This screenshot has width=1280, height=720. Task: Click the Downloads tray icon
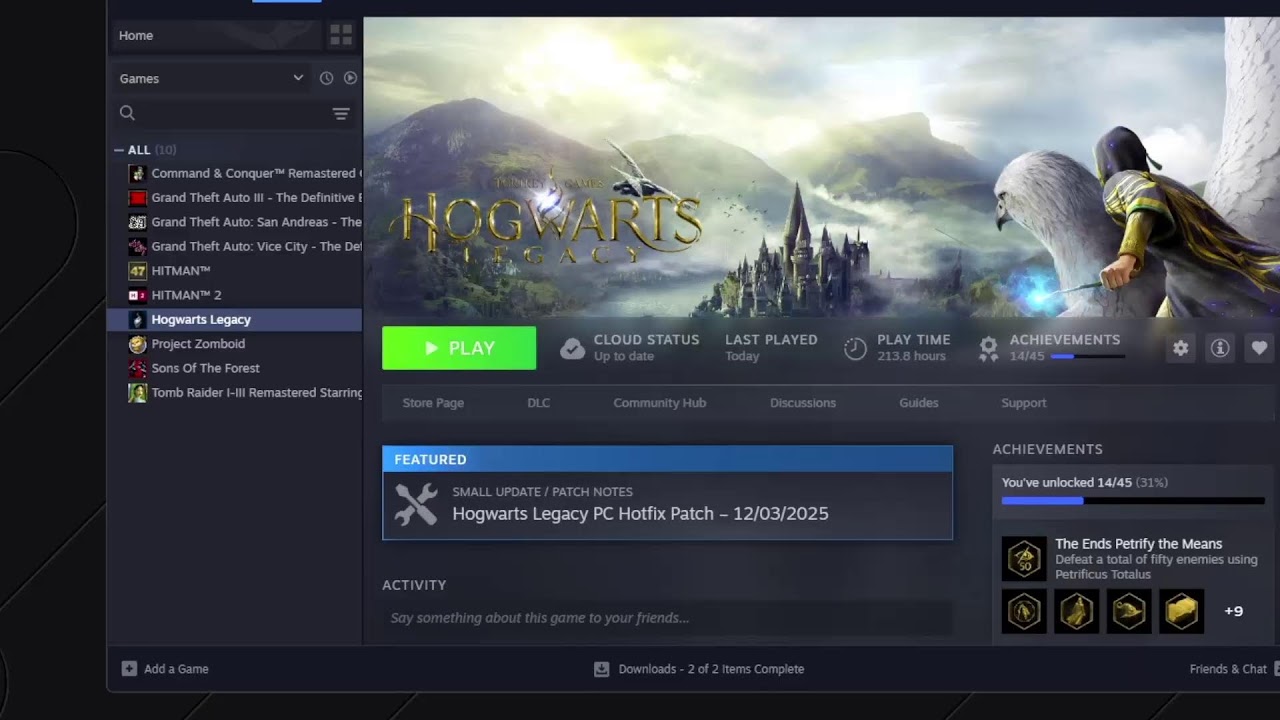[x=602, y=669]
